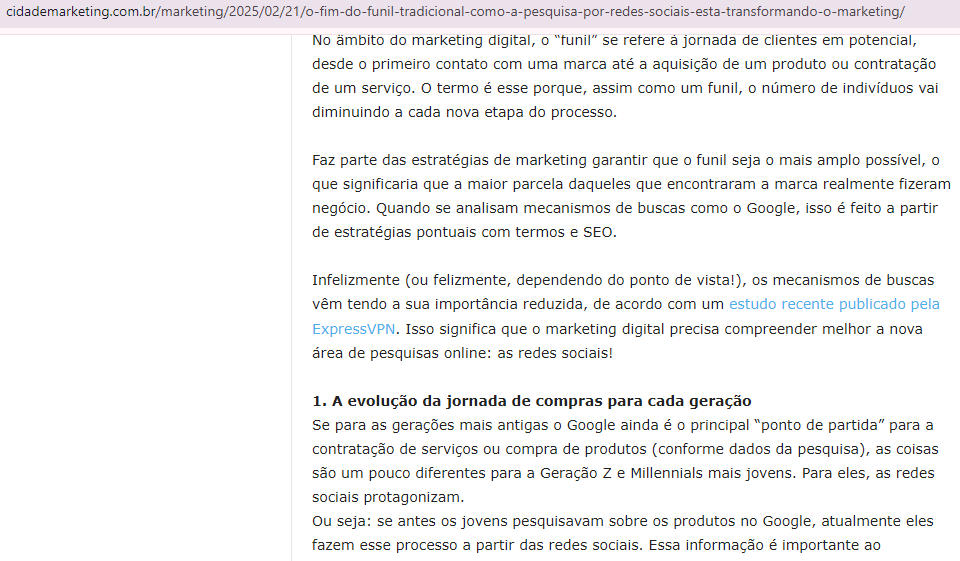960x561 pixels.
Task: Open the 'estudo recente publicado pela' link
Action: (x=834, y=304)
